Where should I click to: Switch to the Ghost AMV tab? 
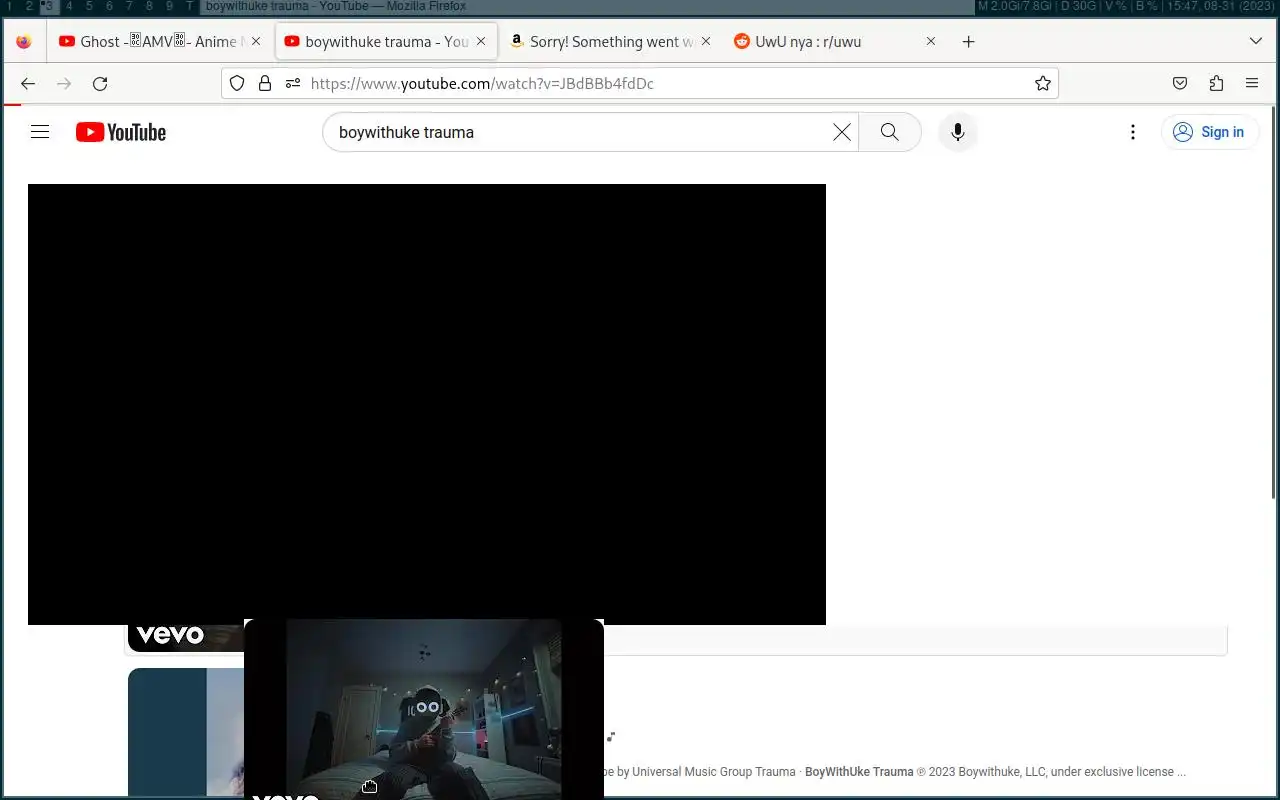[159, 41]
